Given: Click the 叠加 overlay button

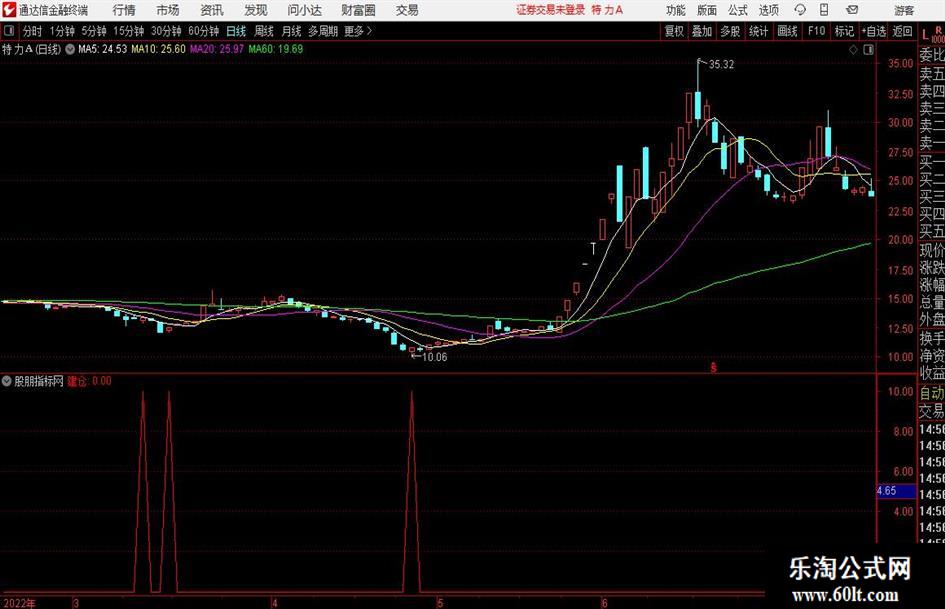Looking at the screenshot, I should point(702,31).
